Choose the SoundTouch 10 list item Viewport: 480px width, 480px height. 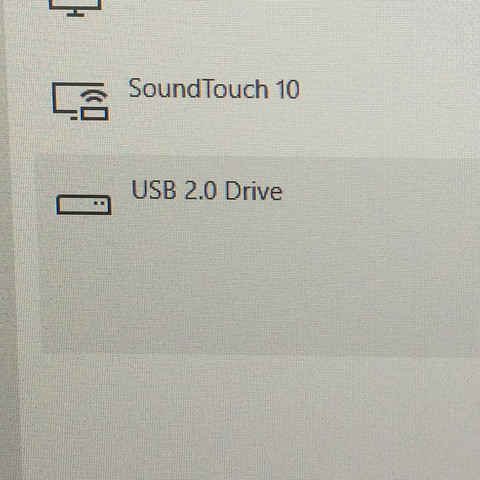coord(257,101)
